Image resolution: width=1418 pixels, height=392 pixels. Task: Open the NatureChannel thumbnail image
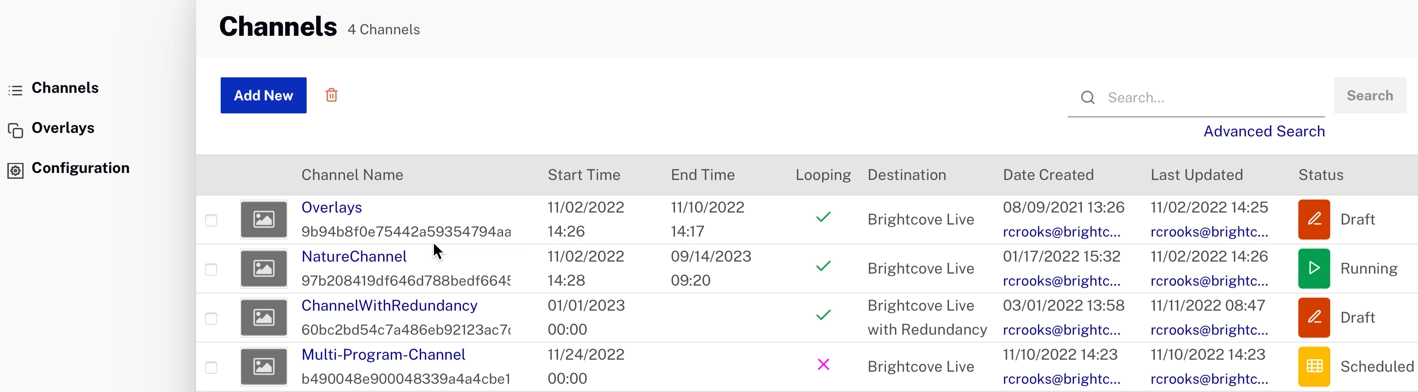(264, 268)
